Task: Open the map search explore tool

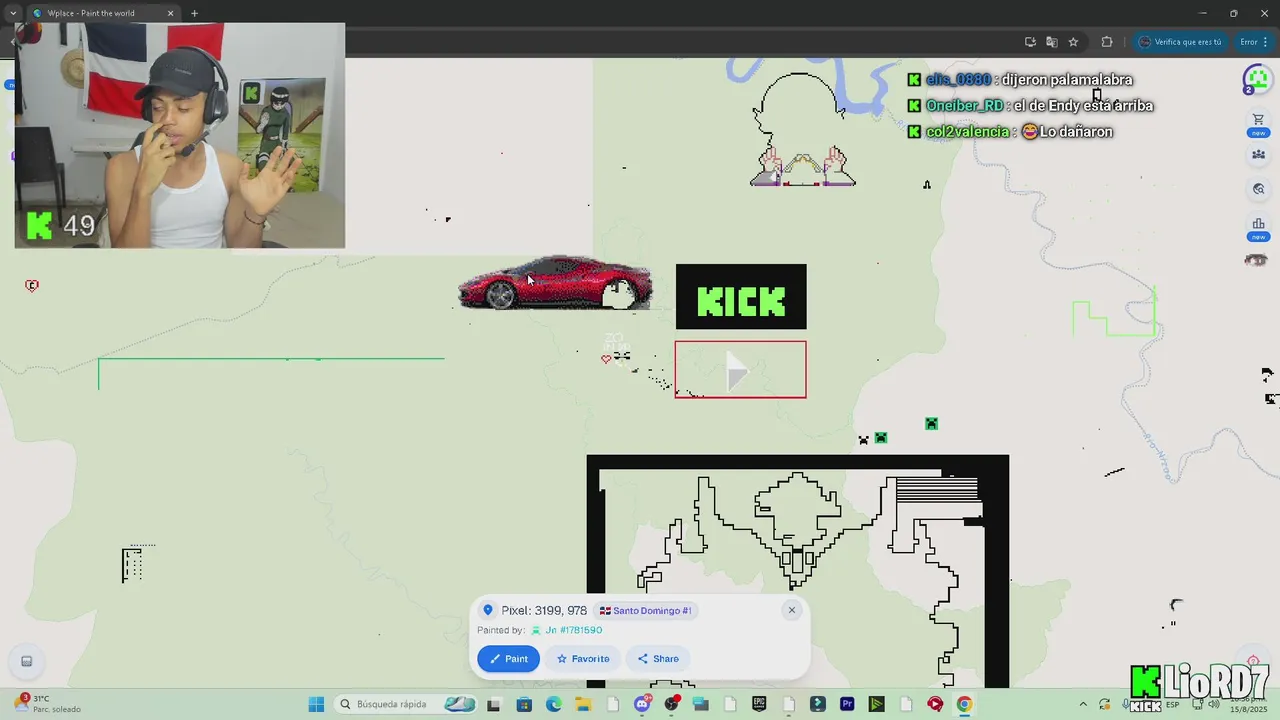Action: 1258,189
